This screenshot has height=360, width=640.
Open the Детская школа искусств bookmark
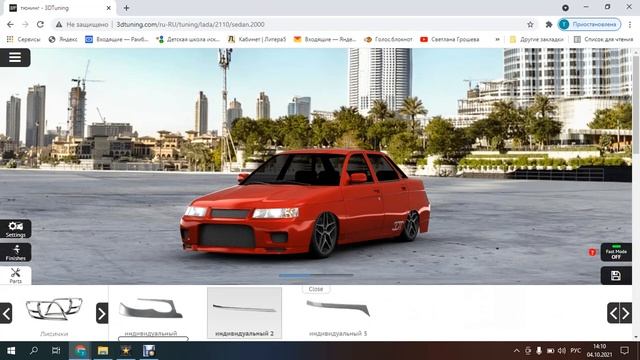[188, 39]
